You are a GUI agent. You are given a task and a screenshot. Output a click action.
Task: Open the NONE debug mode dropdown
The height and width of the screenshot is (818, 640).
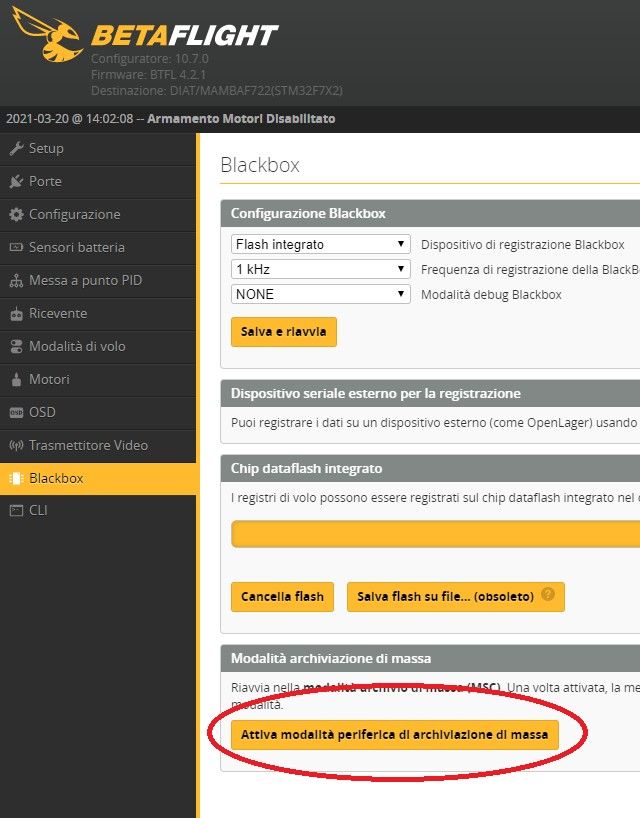(x=320, y=294)
